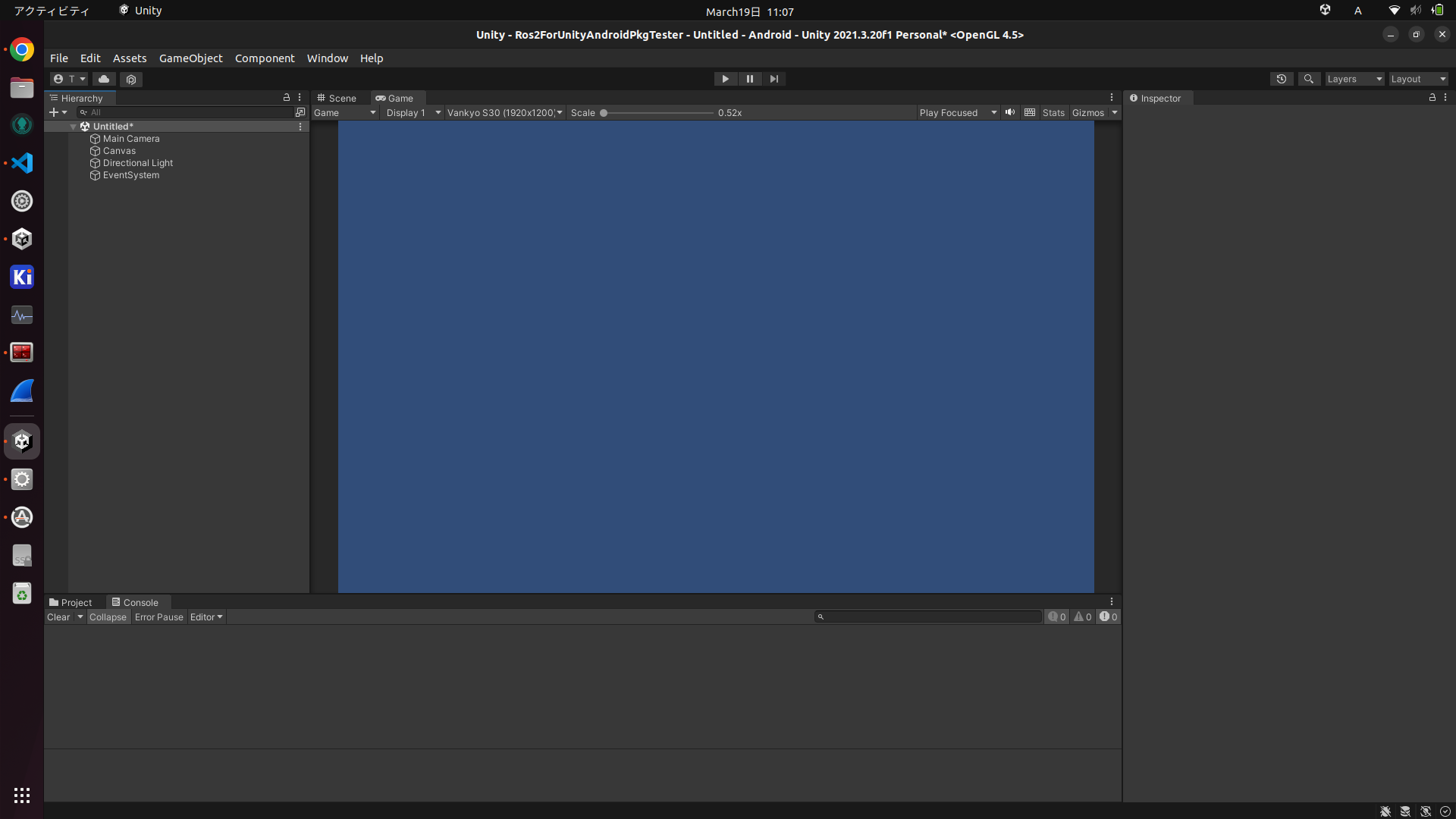Click the global search magnifier icon
This screenshot has height=819, width=1456.
click(1308, 79)
